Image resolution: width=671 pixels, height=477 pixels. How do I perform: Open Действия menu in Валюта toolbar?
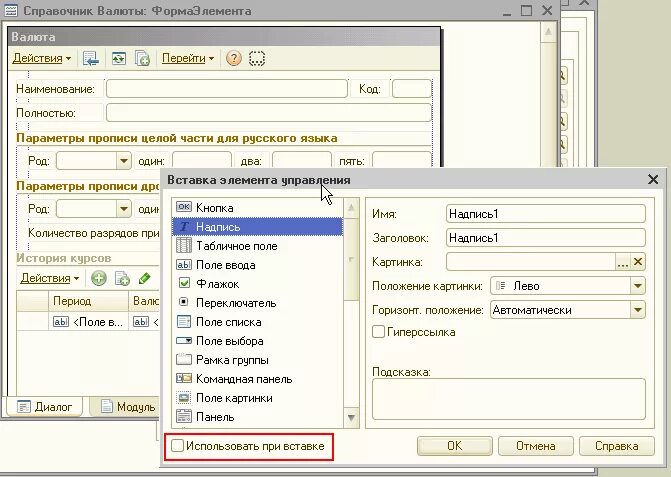[42, 58]
